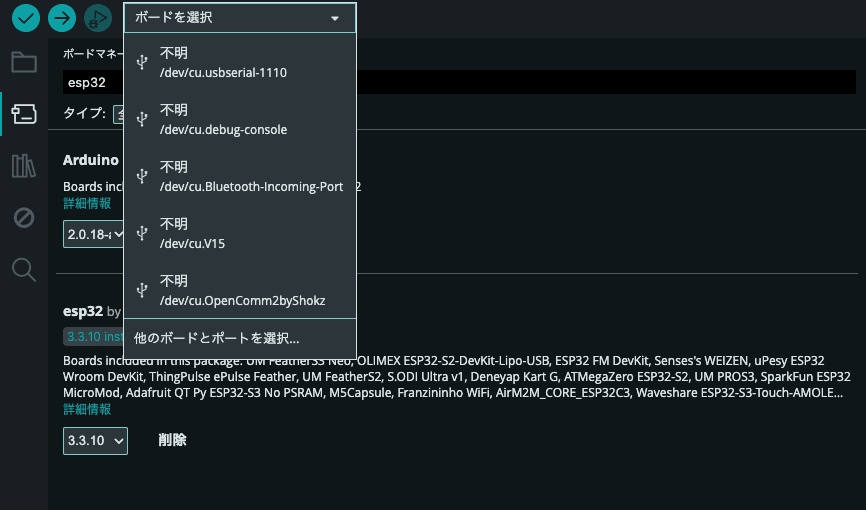The height and width of the screenshot is (510, 866).
Task: Click USB icon beside /dev/cu.usbserial-1110
Action: [142, 62]
